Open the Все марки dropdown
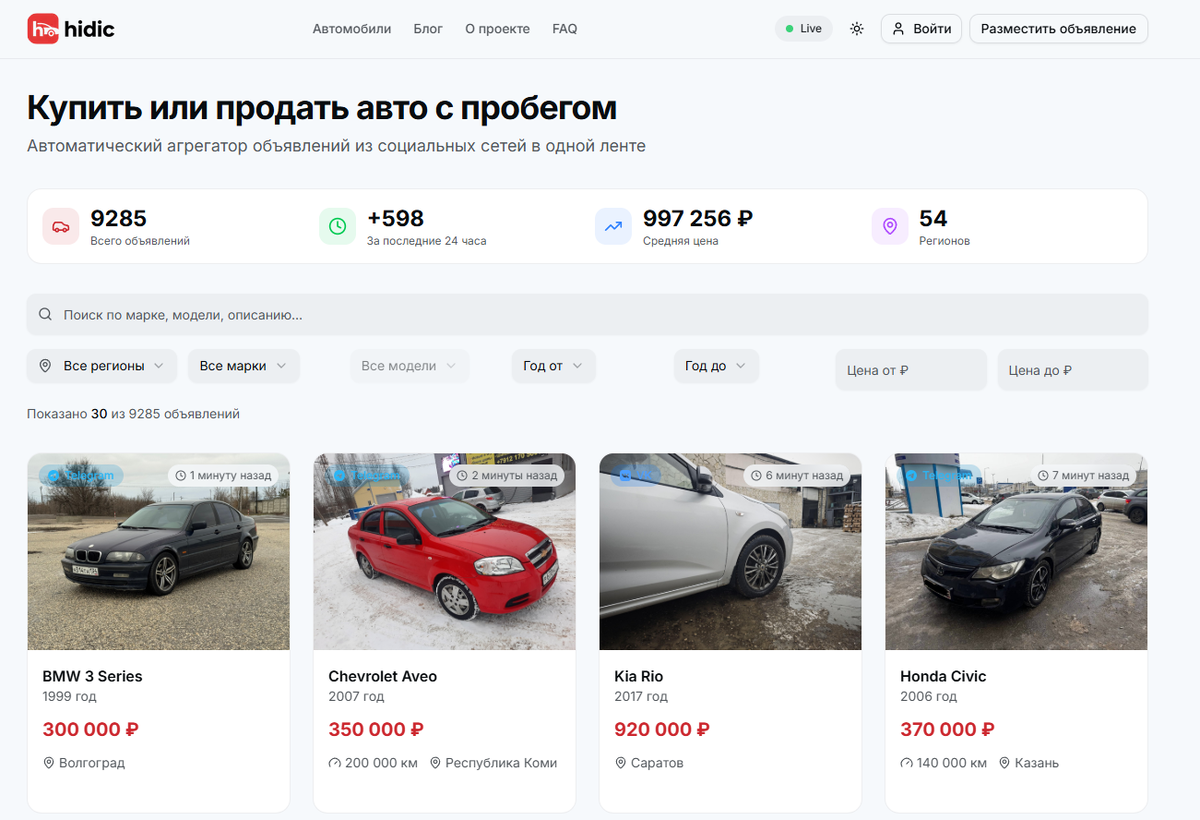Image resolution: width=1200 pixels, height=820 pixels. click(244, 366)
